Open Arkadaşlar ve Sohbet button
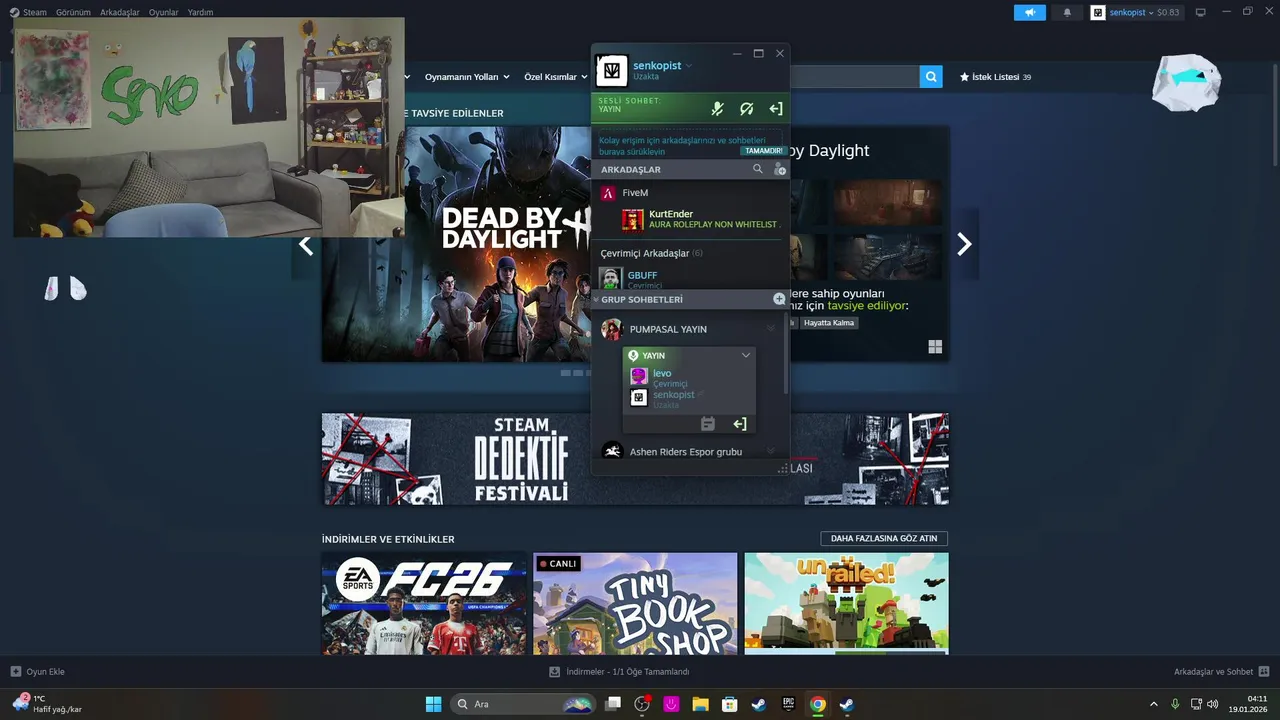Viewport: 1280px width, 720px height. (x=1221, y=672)
